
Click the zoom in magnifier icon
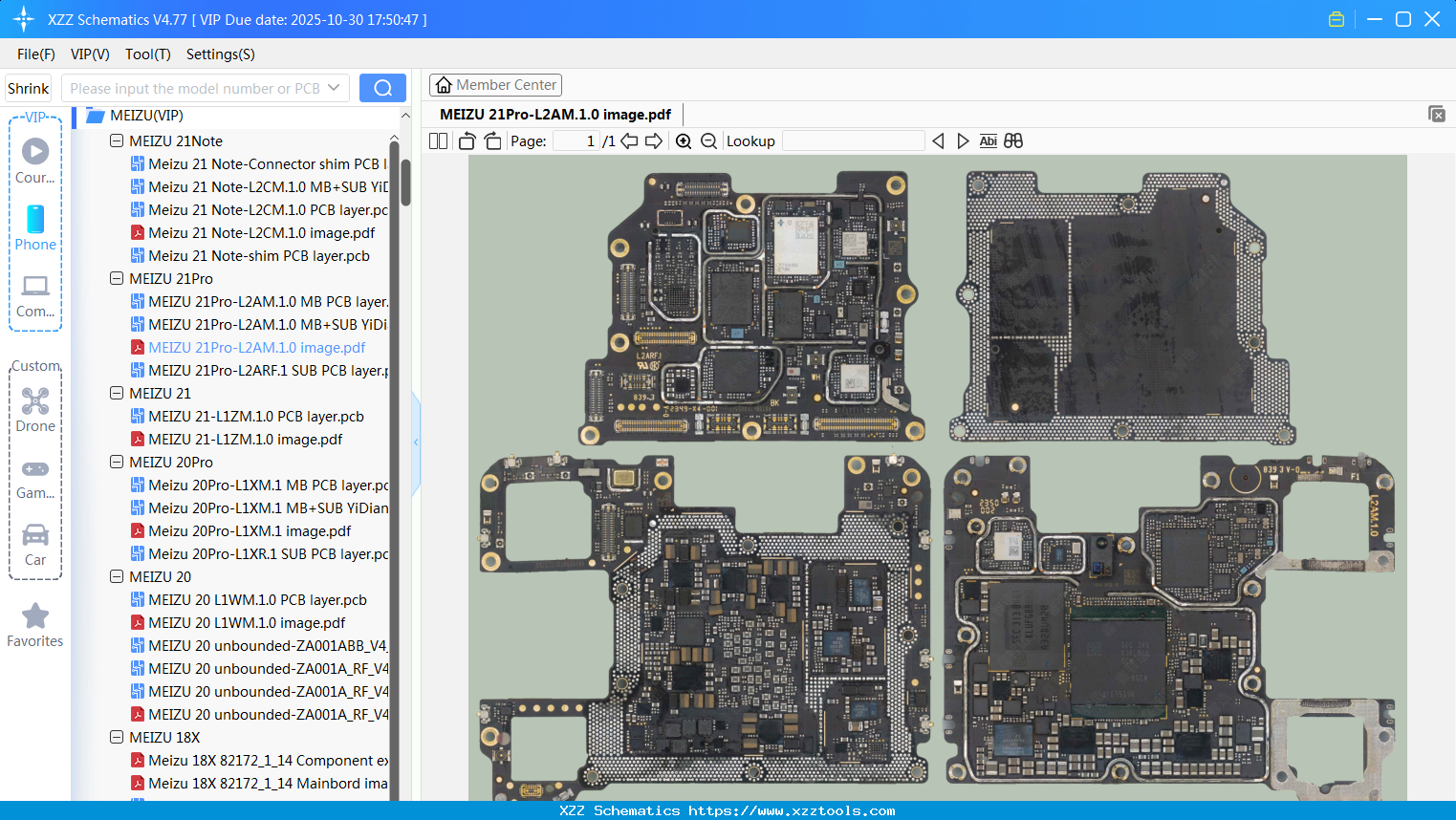[x=684, y=141]
